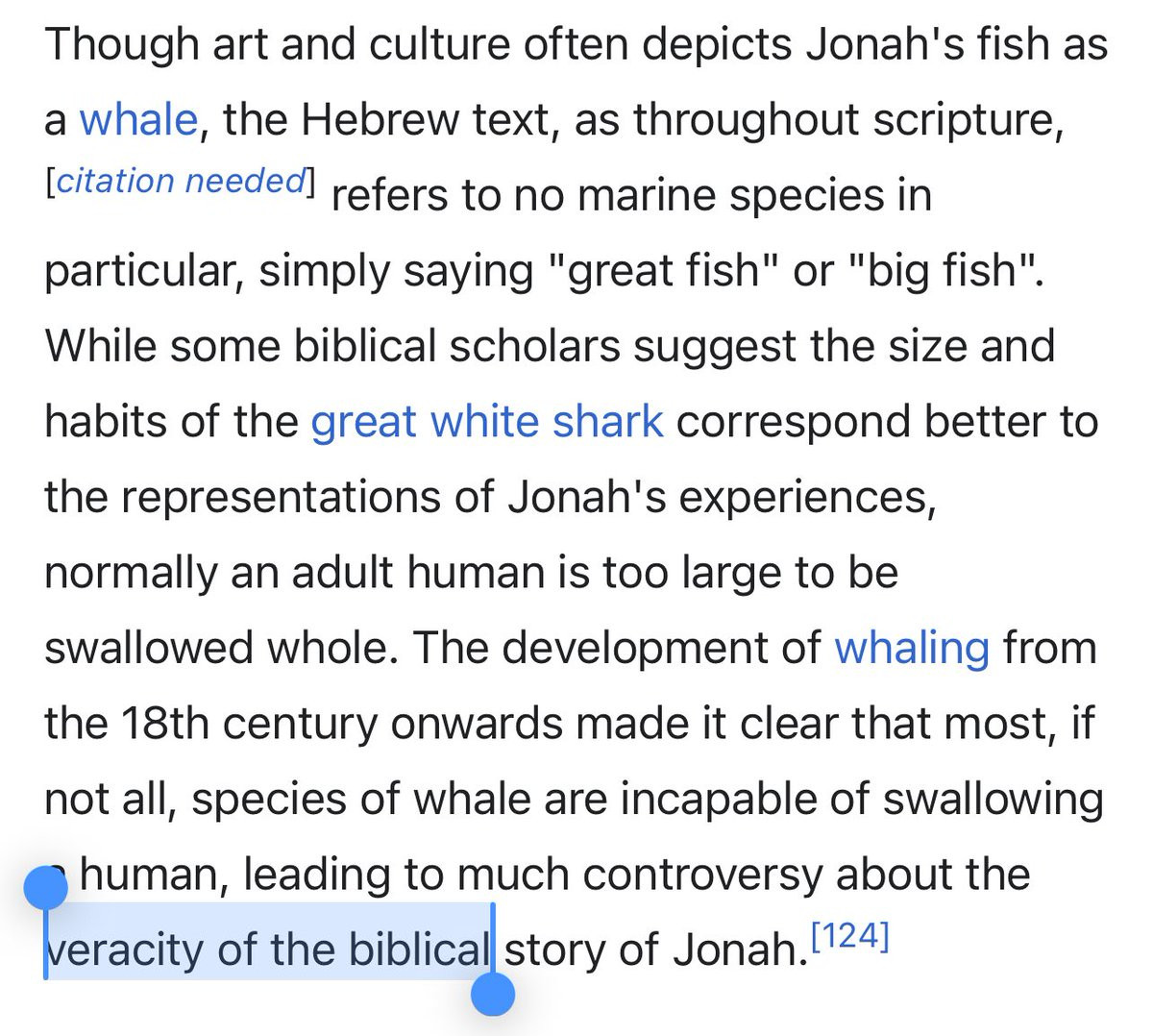The height and width of the screenshot is (1036, 1153).
Task: Tap the selection start handle
Action: (x=45, y=887)
